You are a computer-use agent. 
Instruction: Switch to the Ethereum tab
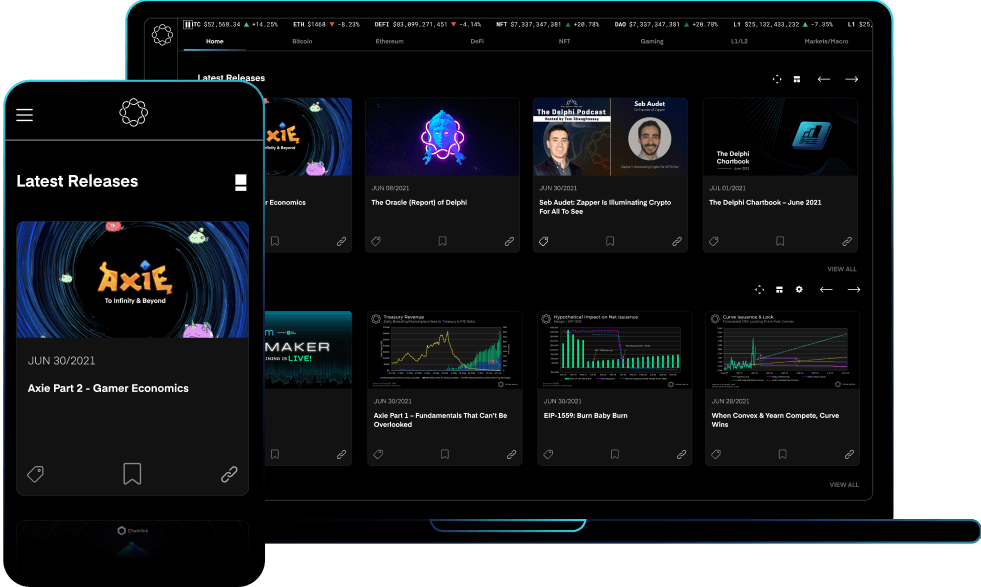pos(389,41)
